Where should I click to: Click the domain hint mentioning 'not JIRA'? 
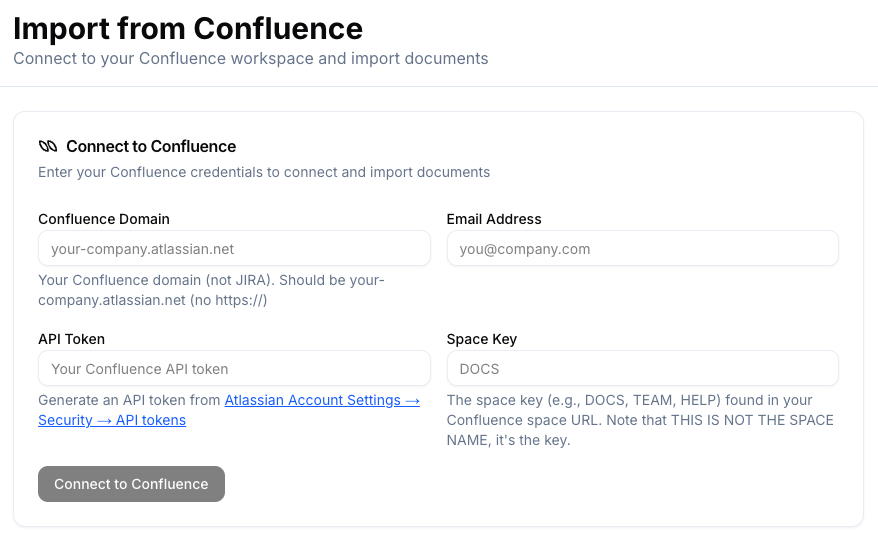click(211, 290)
